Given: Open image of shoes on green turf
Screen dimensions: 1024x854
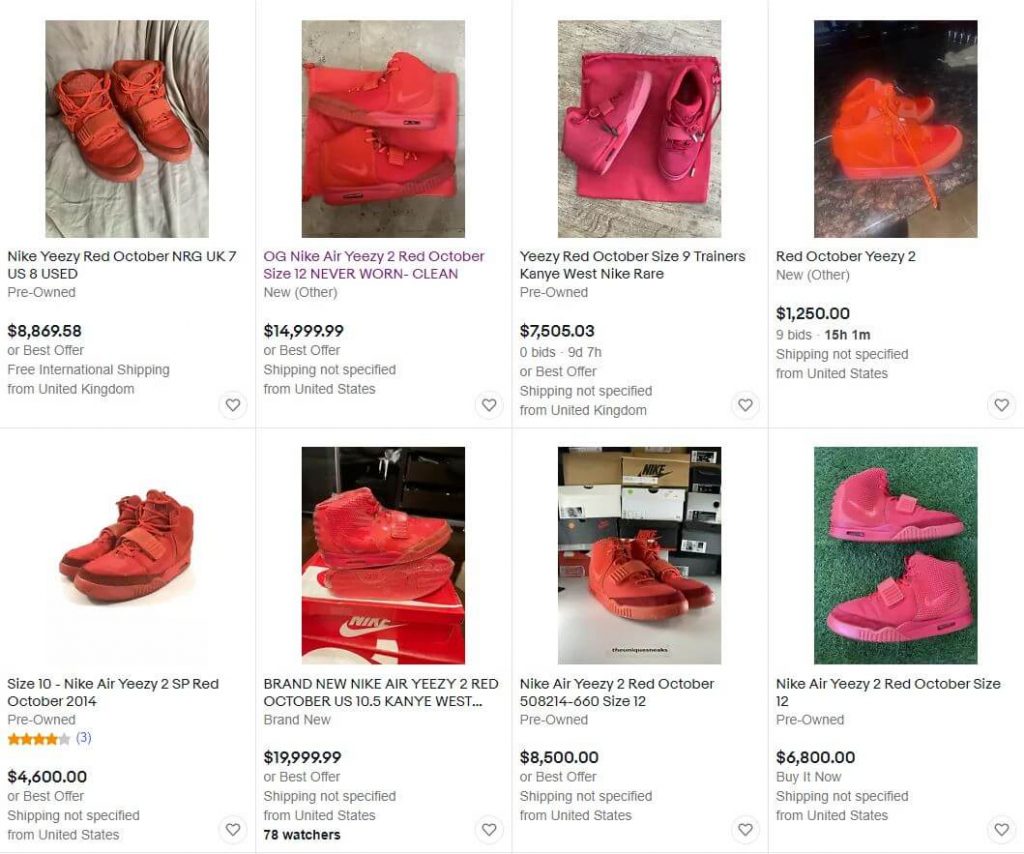Looking at the screenshot, I should point(895,556).
